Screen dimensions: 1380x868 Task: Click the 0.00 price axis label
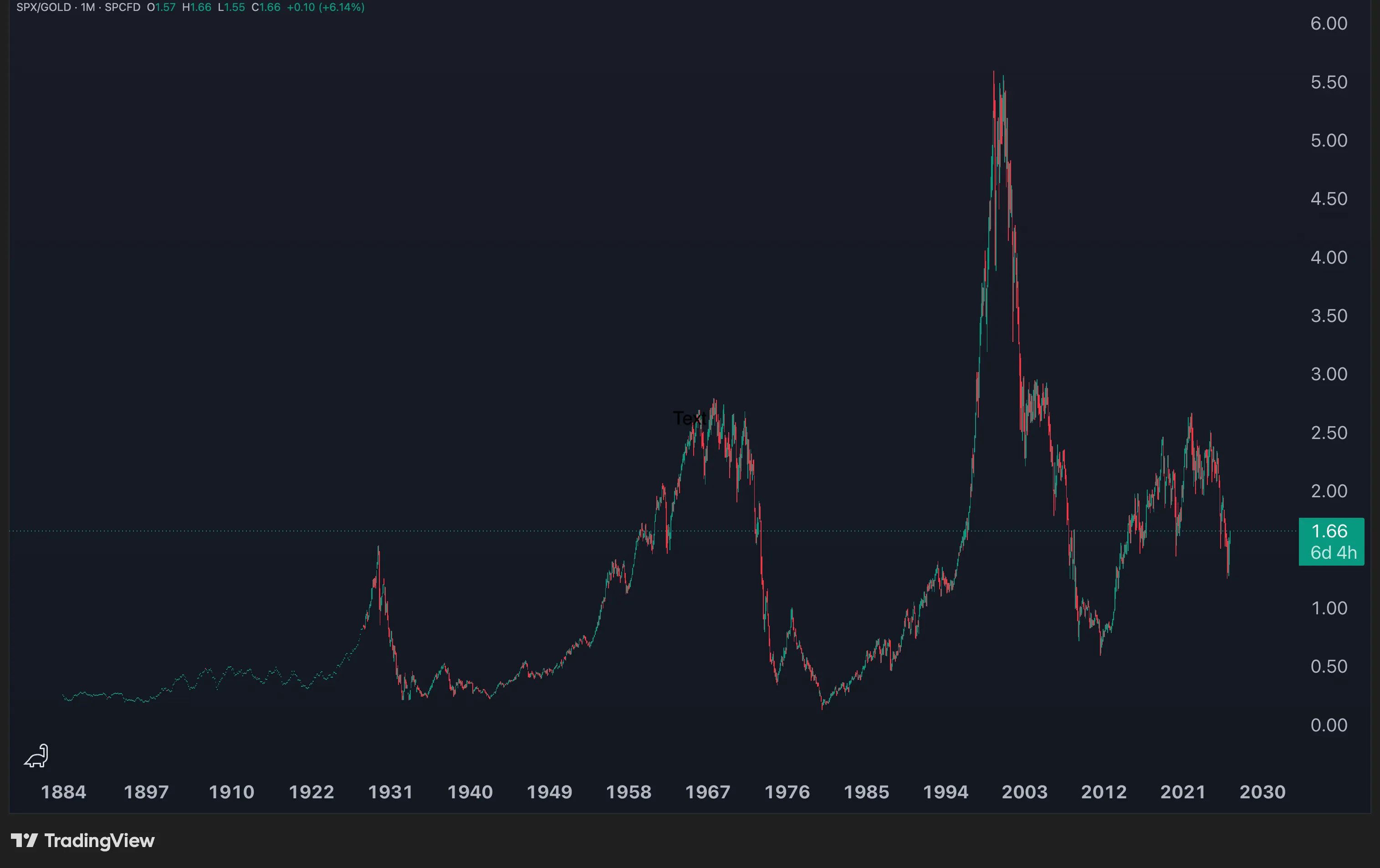tap(1329, 725)
